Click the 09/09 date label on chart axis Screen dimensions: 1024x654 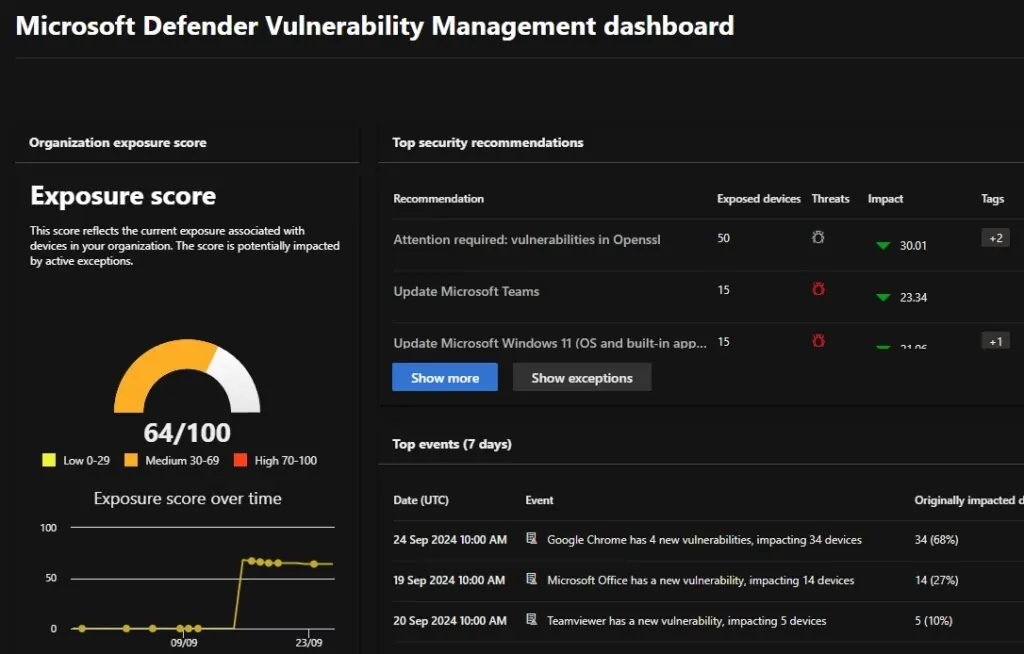tap(184, 643)
